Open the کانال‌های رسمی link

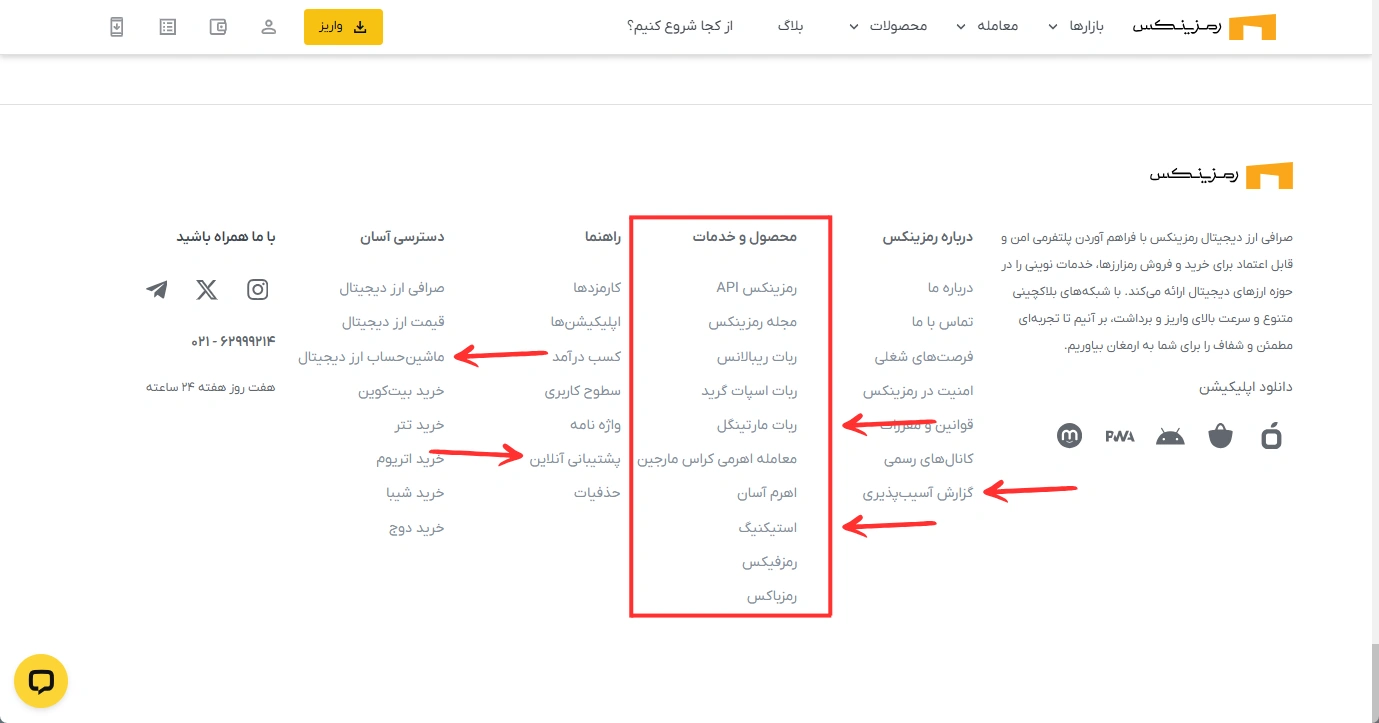928,459
